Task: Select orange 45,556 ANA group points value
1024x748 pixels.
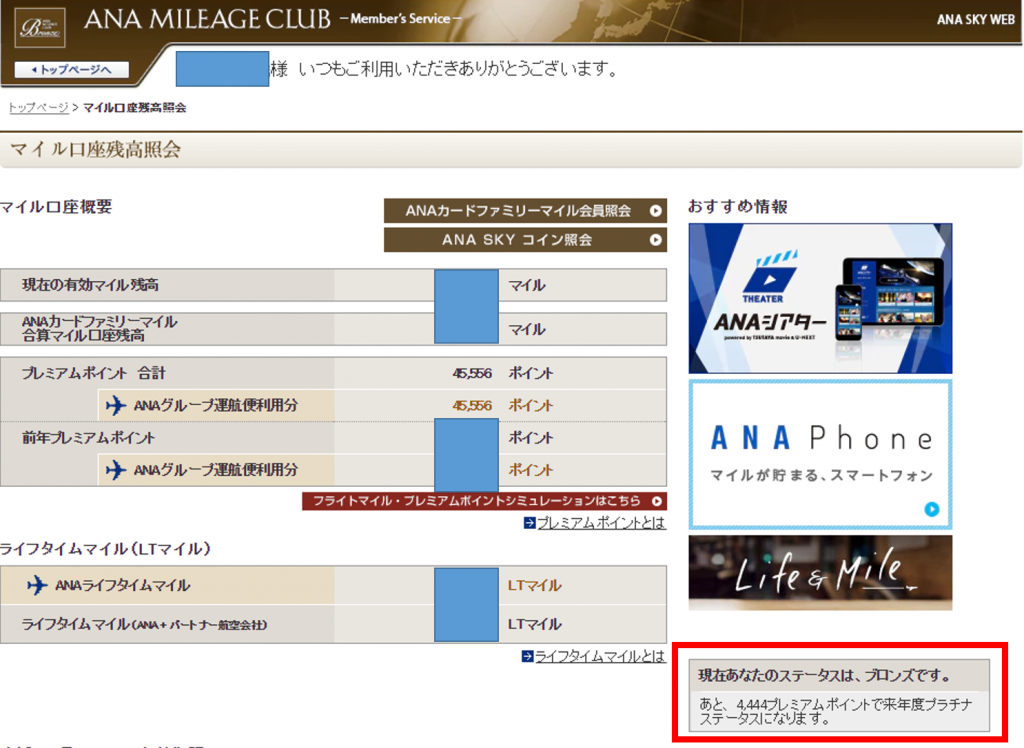Action: 472,406
